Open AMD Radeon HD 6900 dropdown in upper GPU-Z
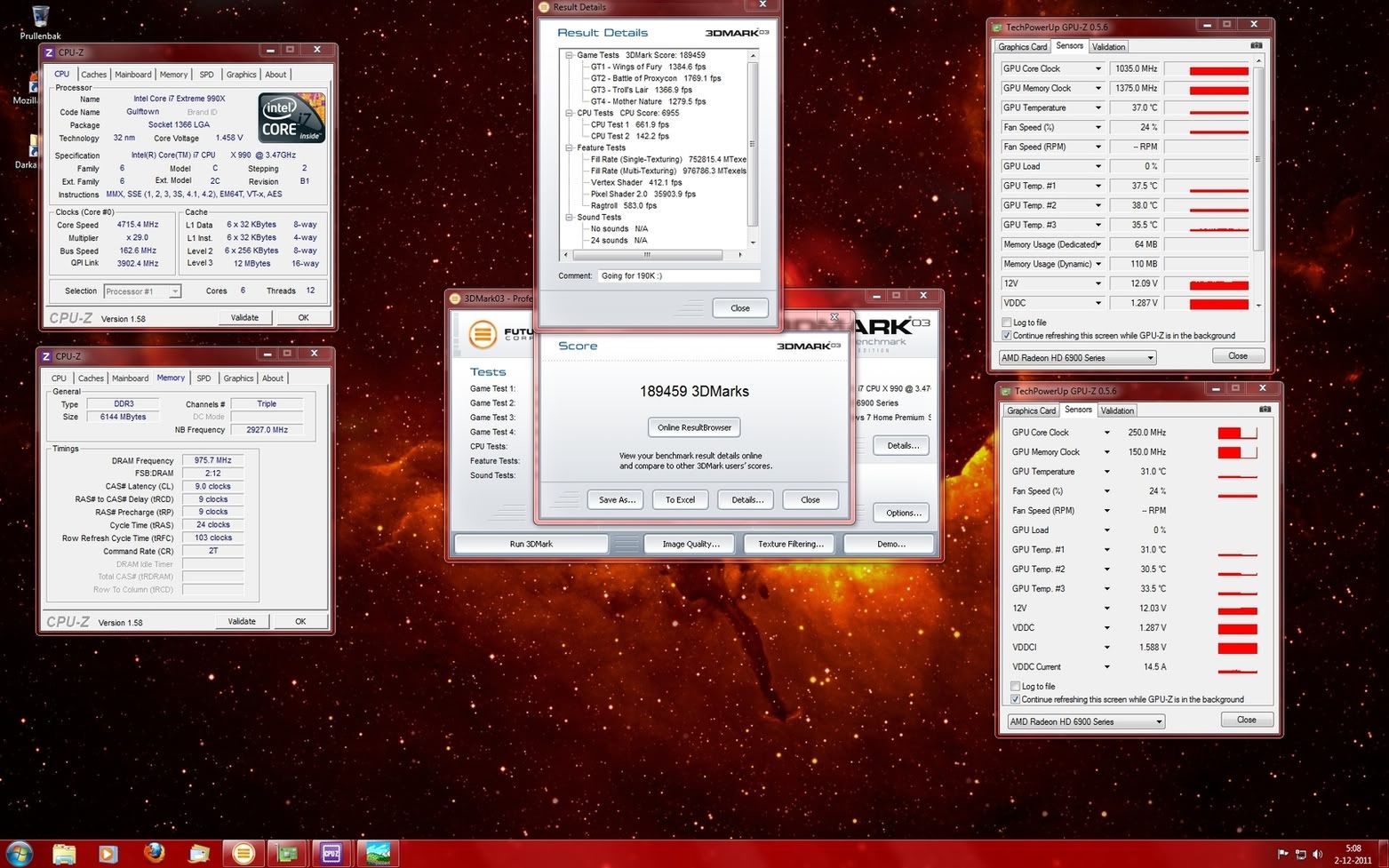Screen dimensions: 1389x868 (1077, 357)
